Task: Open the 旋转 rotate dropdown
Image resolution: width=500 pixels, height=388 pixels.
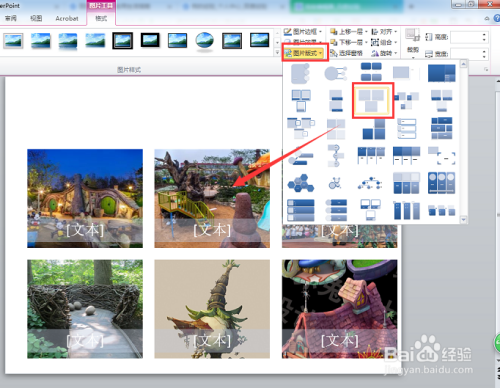Action: (385, 53)
